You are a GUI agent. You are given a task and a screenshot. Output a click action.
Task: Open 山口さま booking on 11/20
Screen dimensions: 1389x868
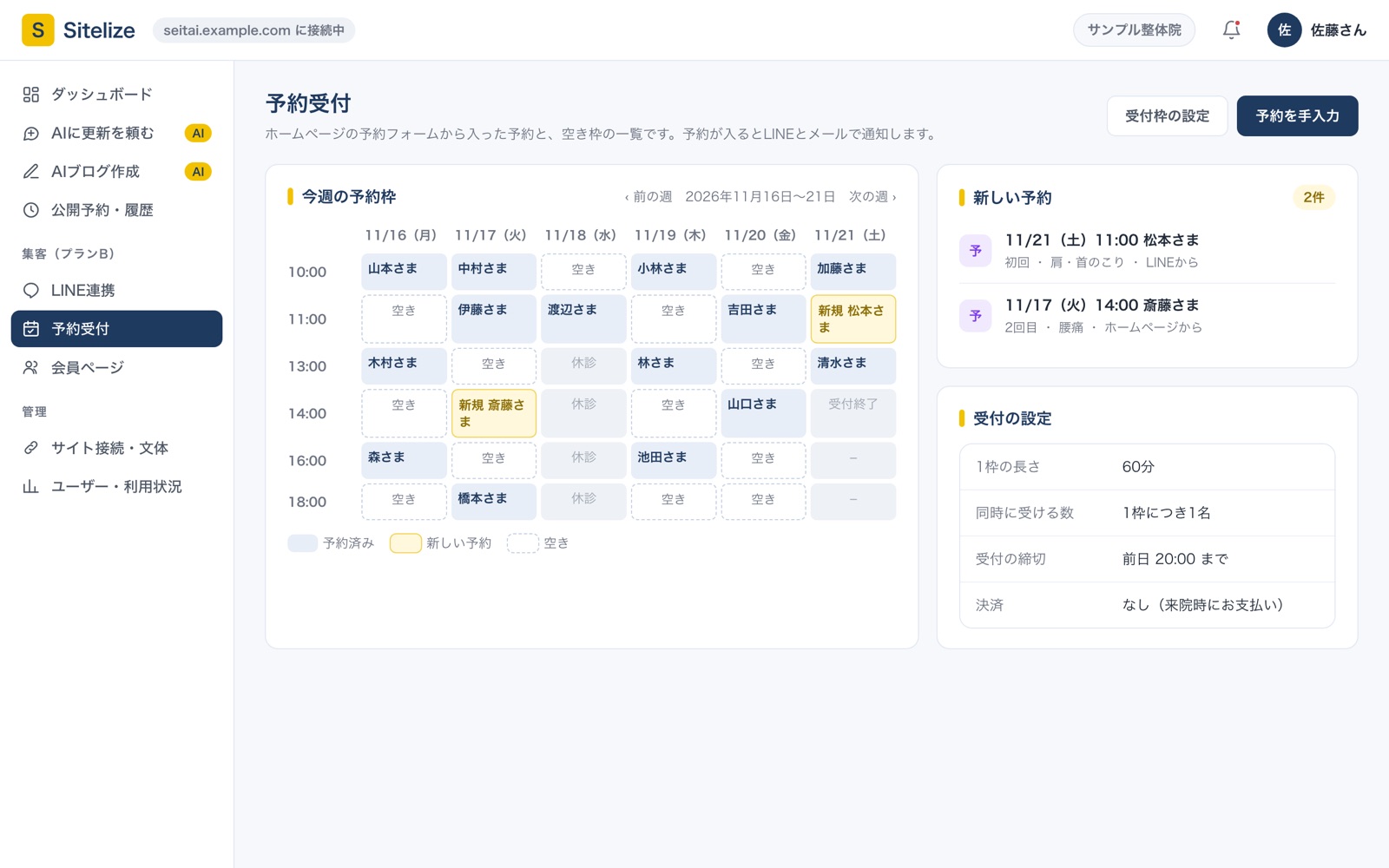click(x=763, y=413)
